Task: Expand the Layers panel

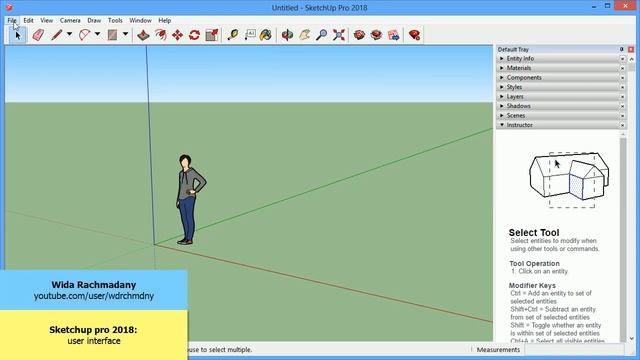Action: [x=561, y=97]
